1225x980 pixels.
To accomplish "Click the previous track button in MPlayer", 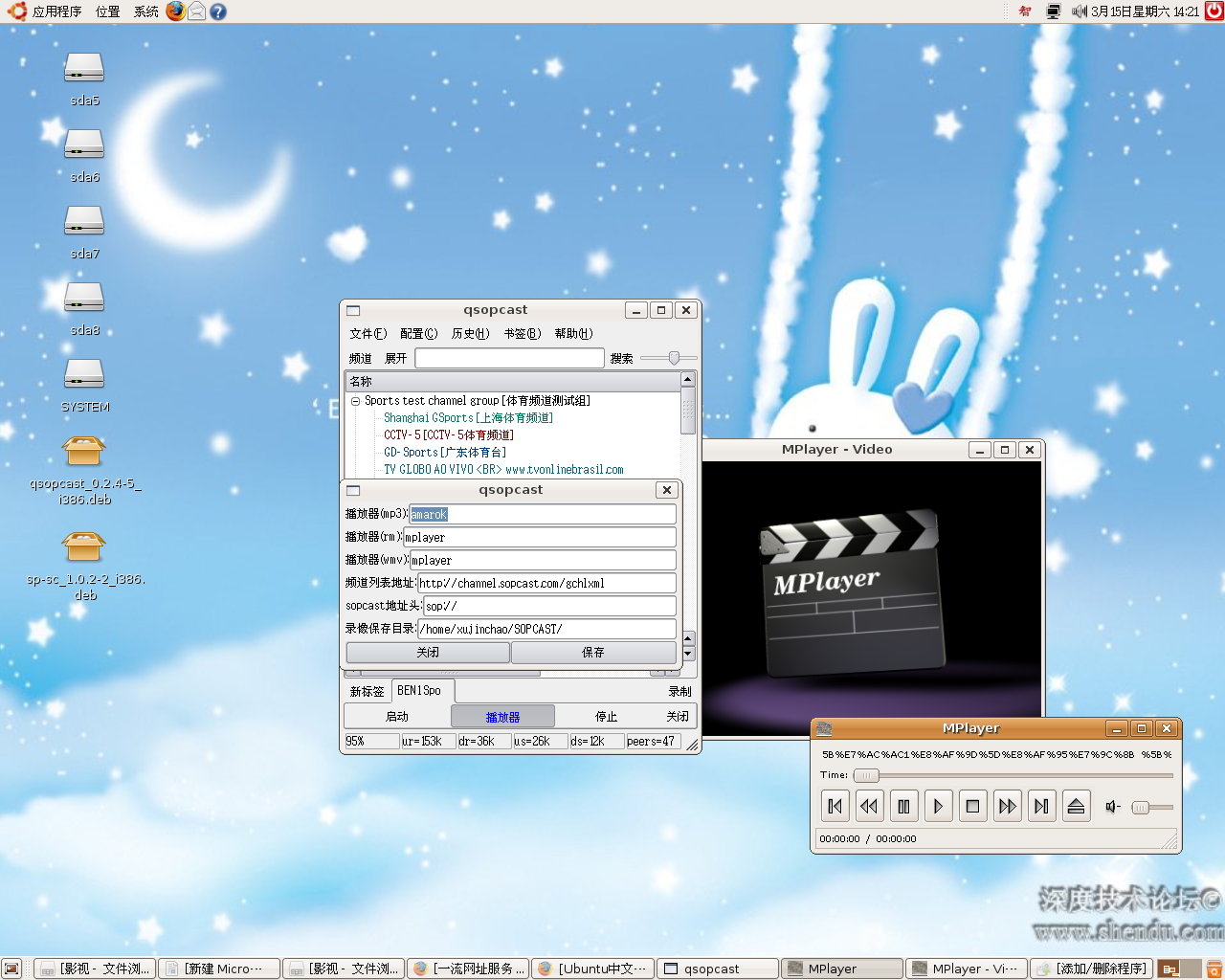I will 835,806.
